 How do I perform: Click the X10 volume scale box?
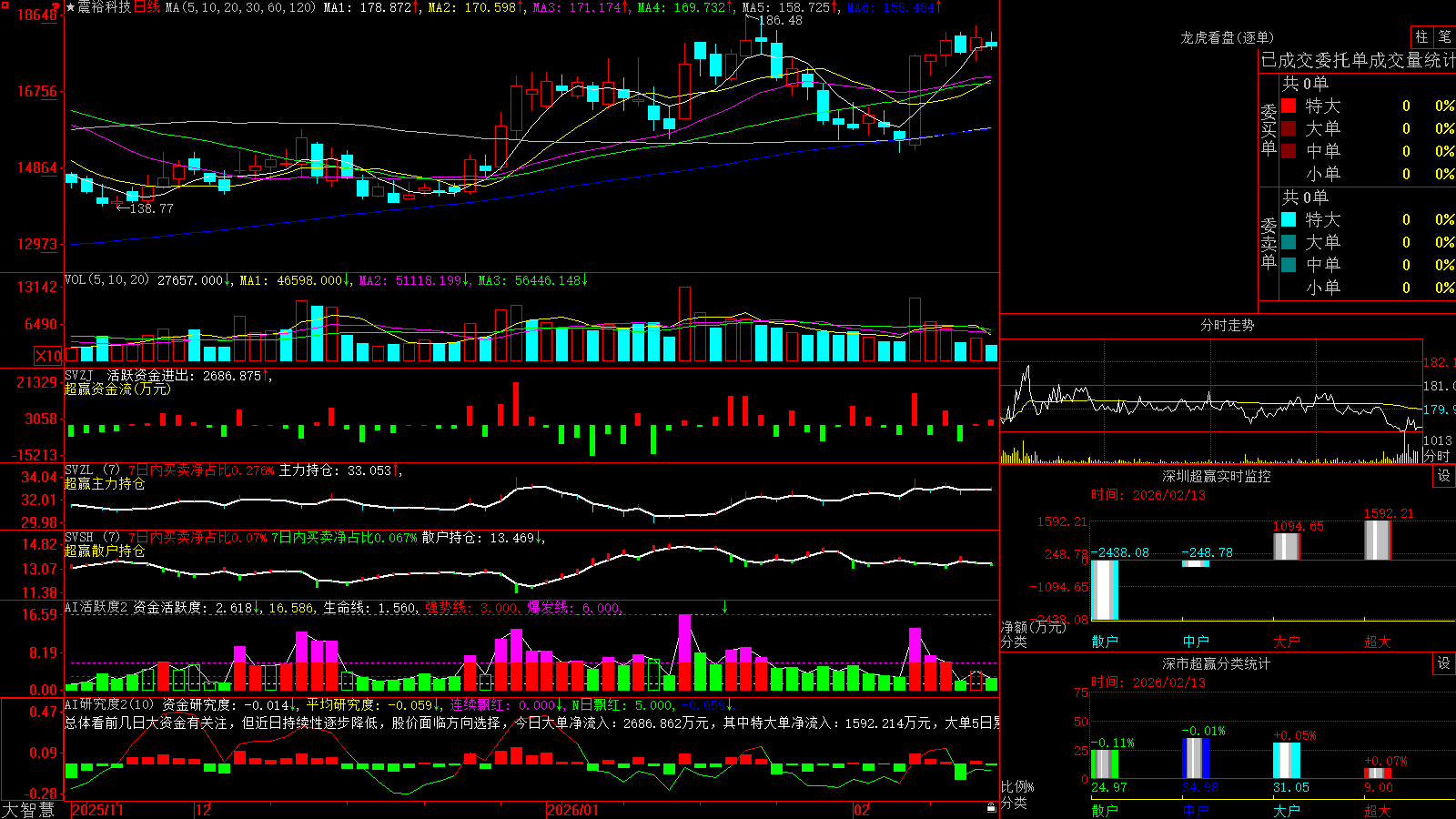[x=48, y=356]
